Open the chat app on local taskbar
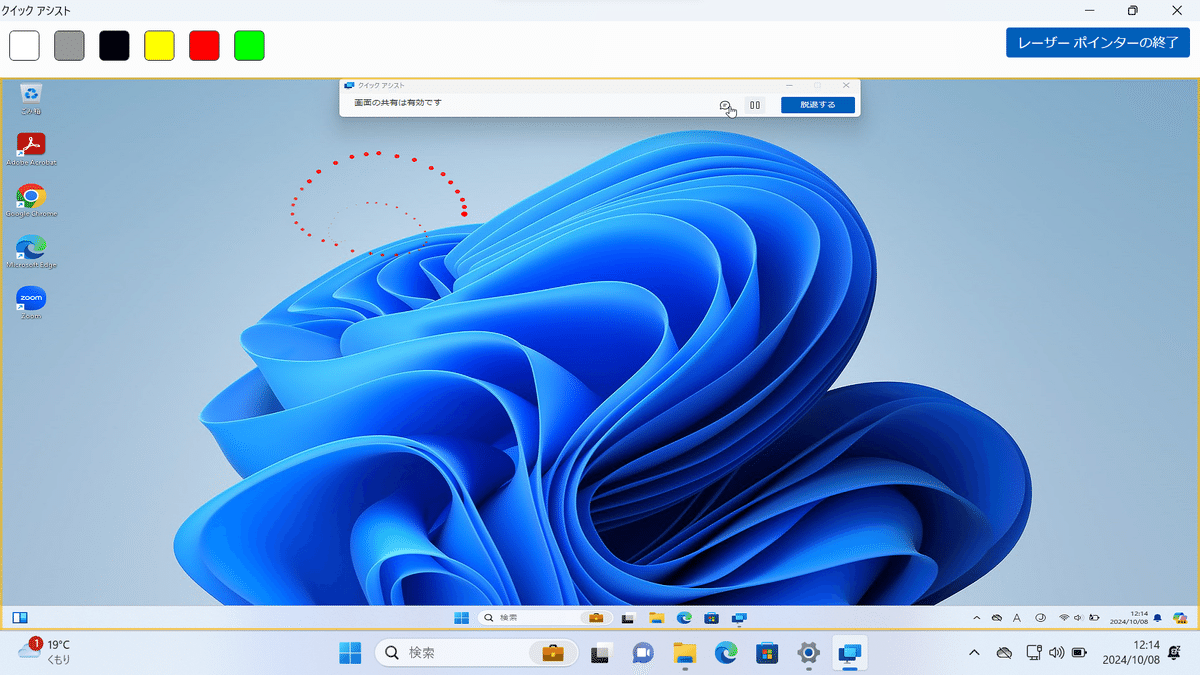1200x675 pixels. point(642,653)
